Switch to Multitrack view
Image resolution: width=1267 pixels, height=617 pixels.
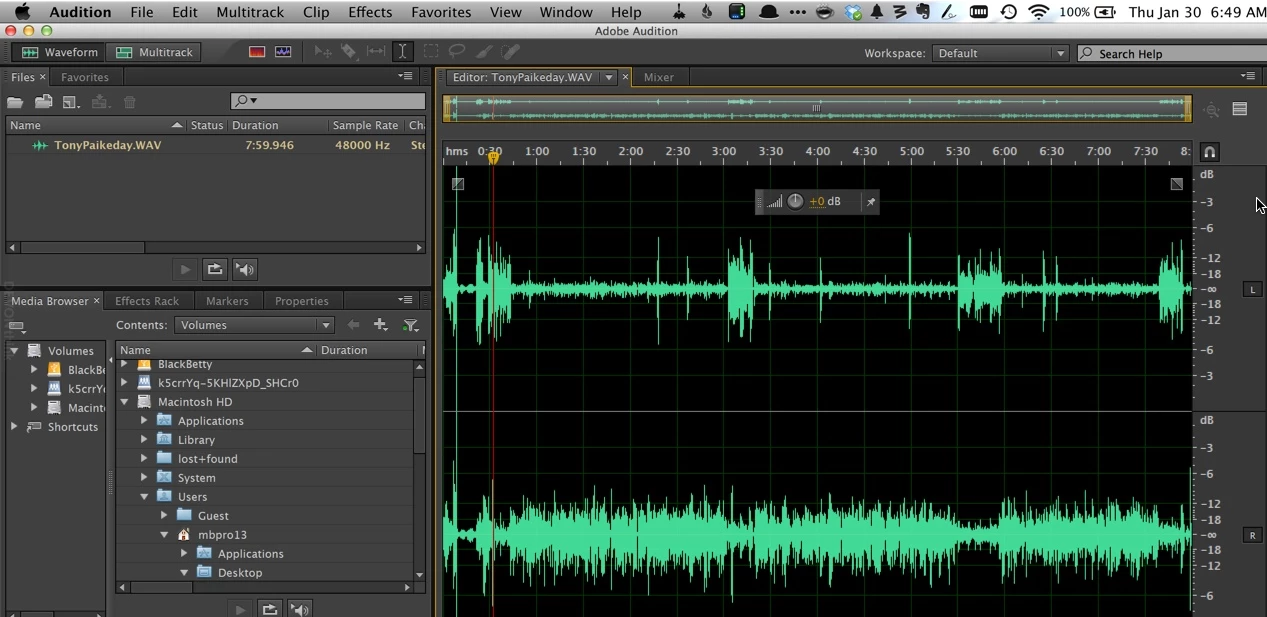coord(154,52)
